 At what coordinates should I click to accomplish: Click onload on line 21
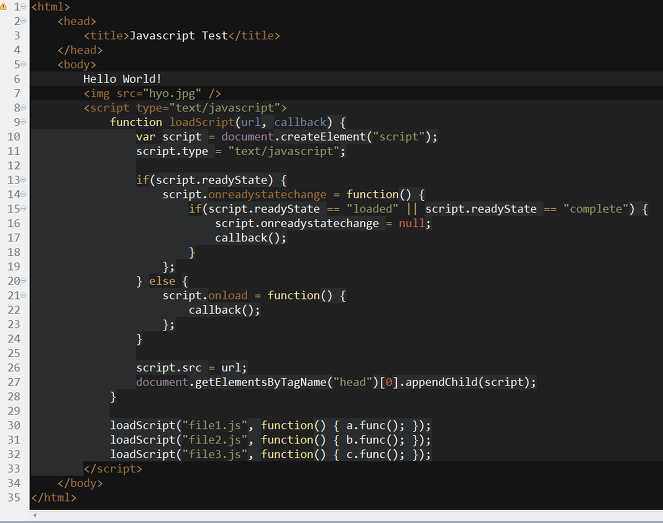[x=228, y=296]
